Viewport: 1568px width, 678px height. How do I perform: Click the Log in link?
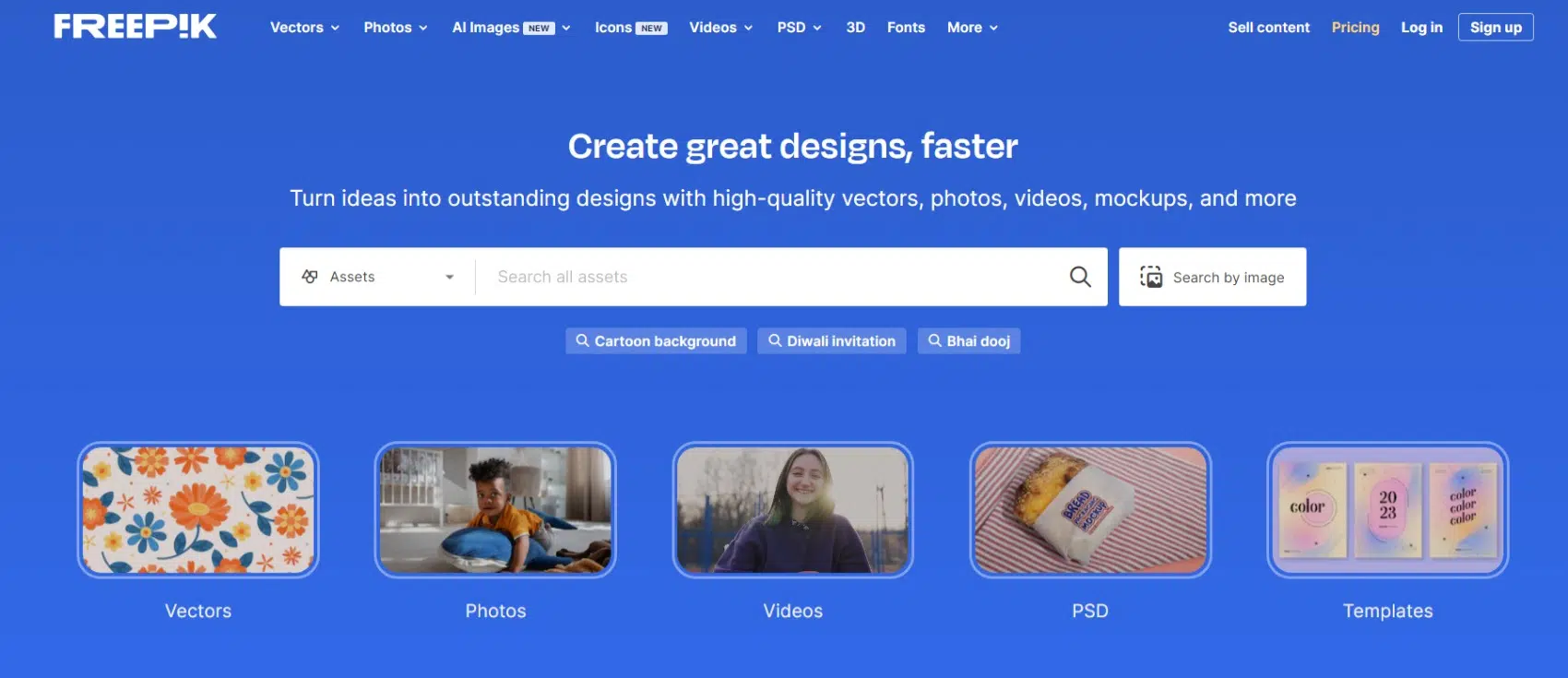click(1422, 28)
